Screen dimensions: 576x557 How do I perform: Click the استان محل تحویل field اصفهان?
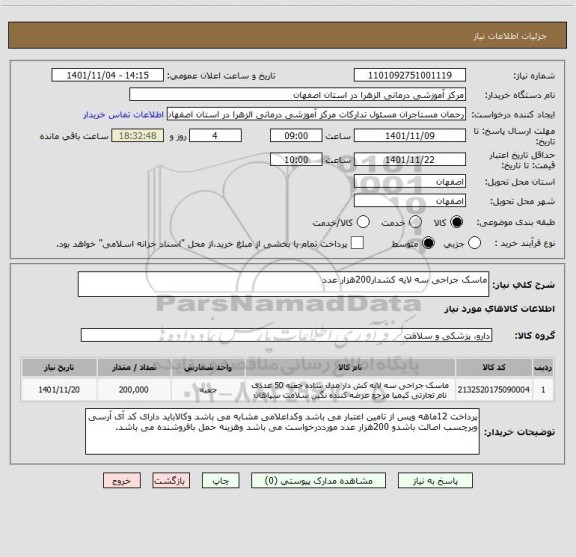[x=410, y=182]
